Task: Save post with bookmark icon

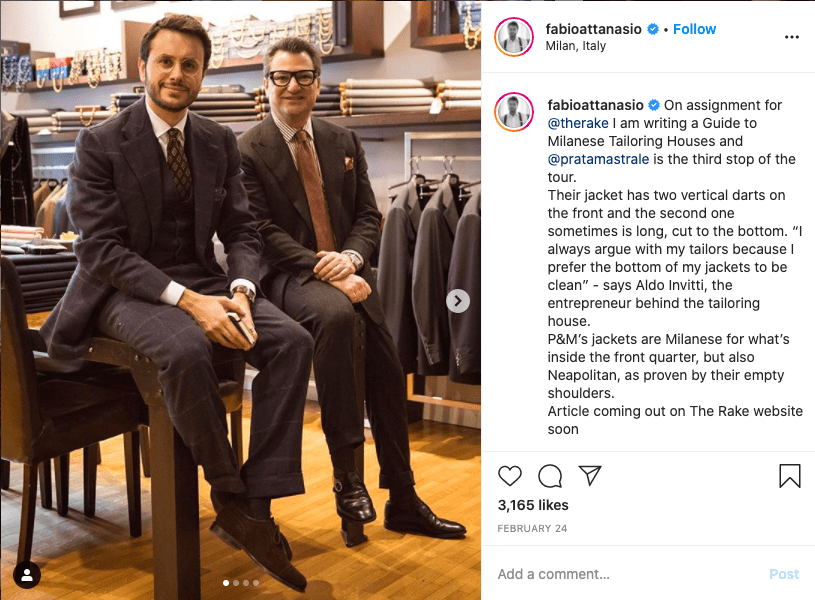Action: [789, 476]
